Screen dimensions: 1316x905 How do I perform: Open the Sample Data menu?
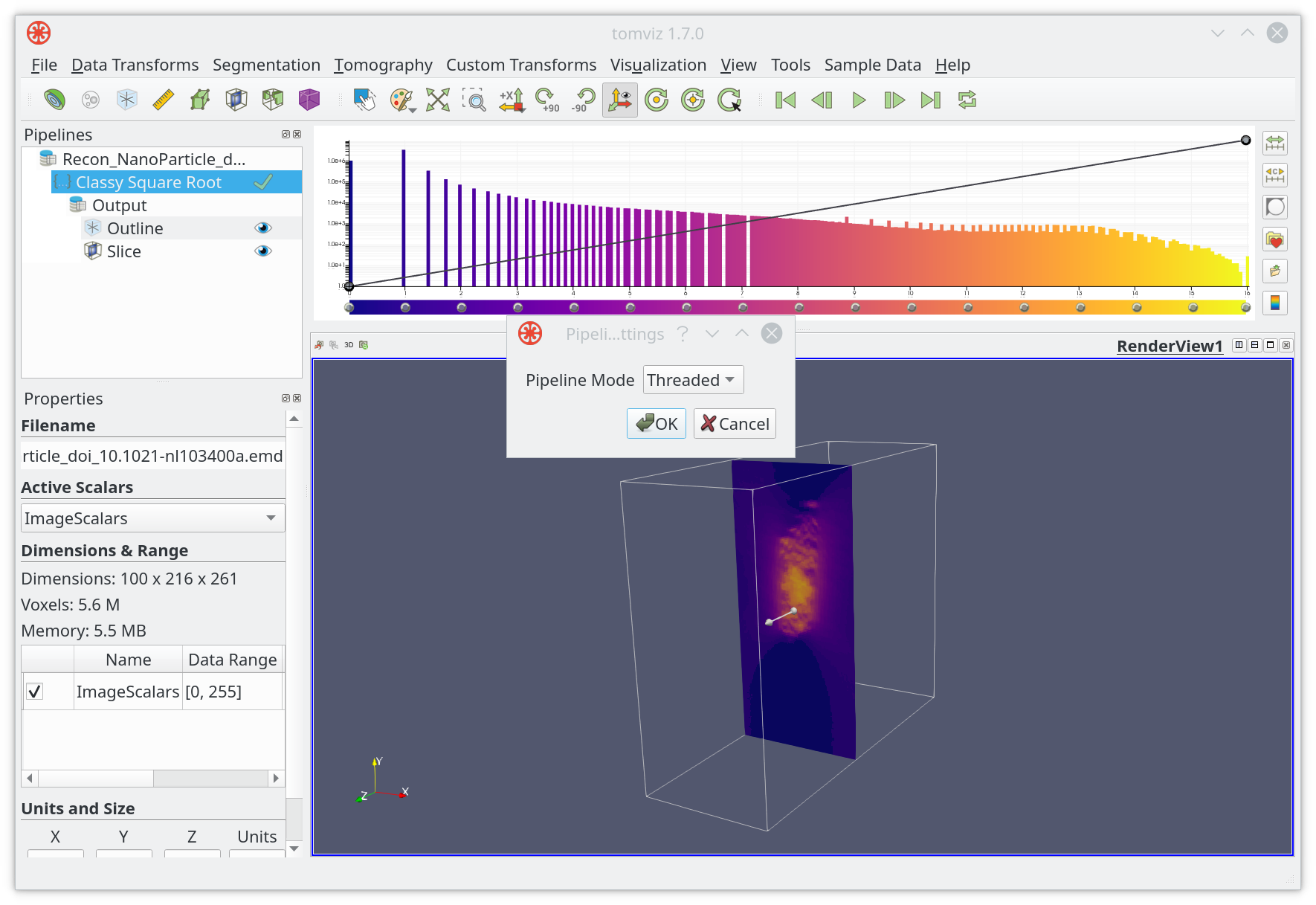point(873,65)
